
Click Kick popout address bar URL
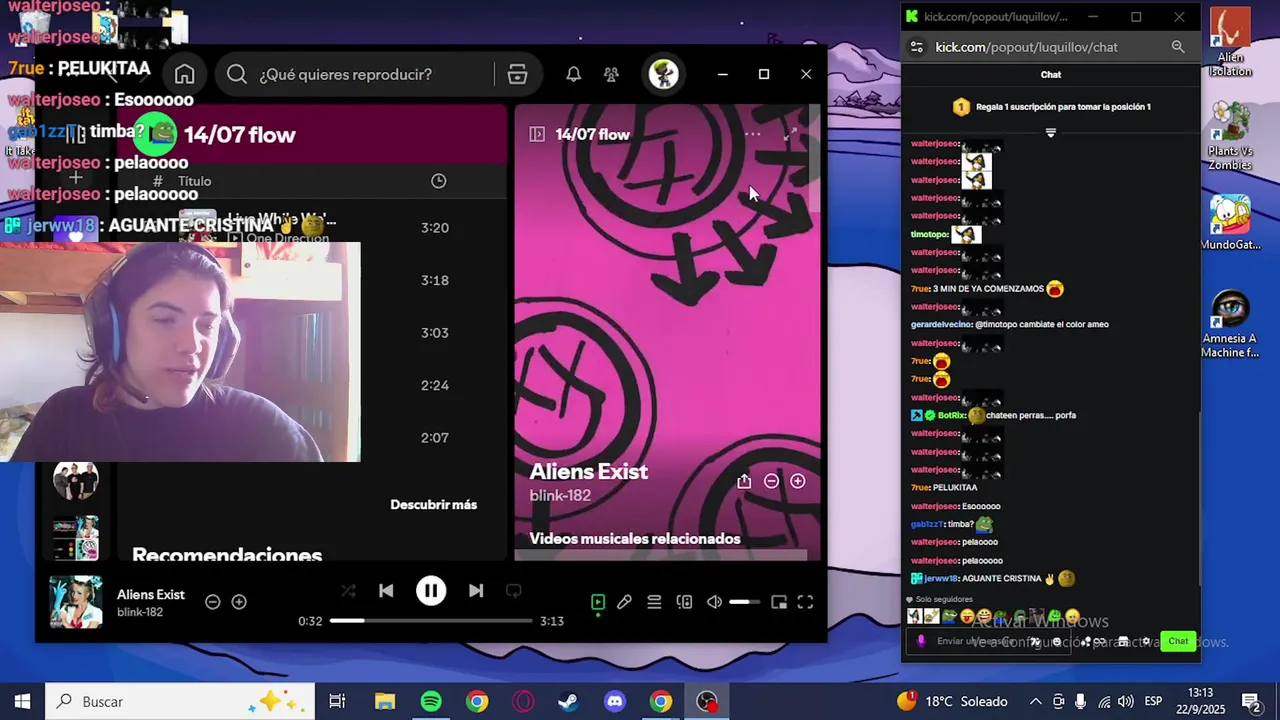point(1026,47)
